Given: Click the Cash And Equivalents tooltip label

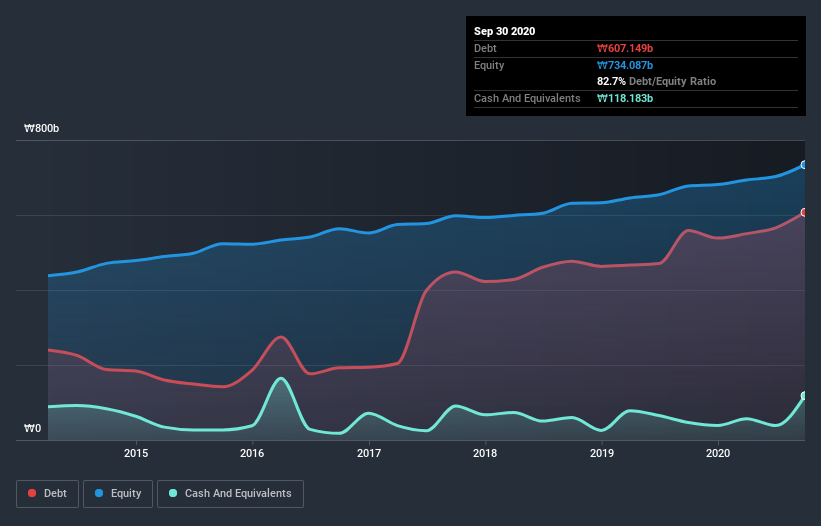Looking at the screenshot, I should [x=527, y=98].
